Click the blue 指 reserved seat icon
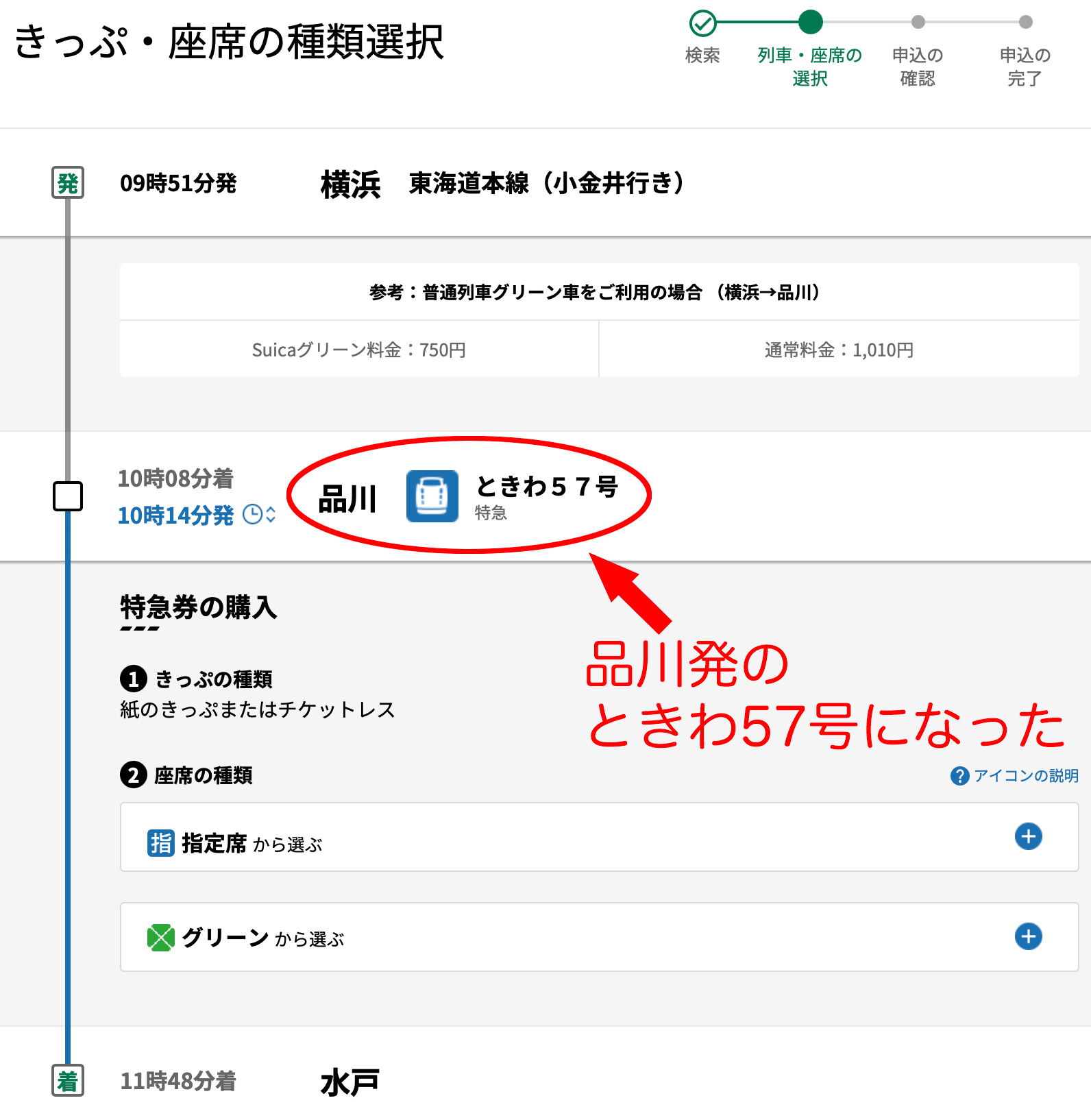This screenshot has height=1120, width=1091. click(x=160, y=843)
